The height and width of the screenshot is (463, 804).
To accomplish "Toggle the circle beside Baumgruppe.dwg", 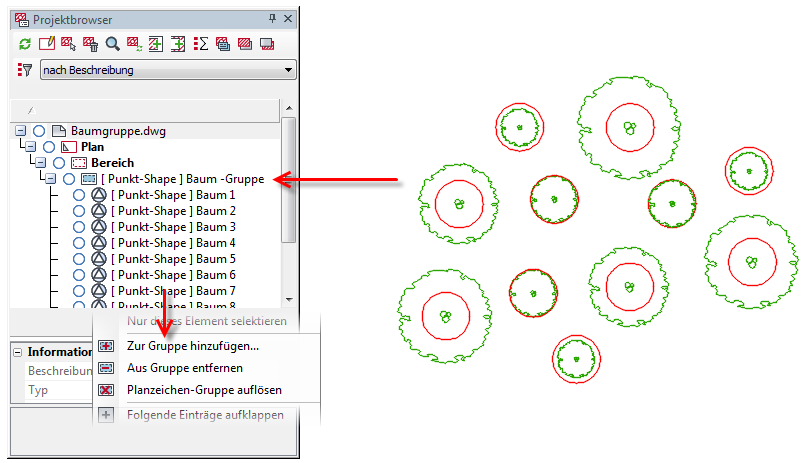I will (x=38, y=131).
